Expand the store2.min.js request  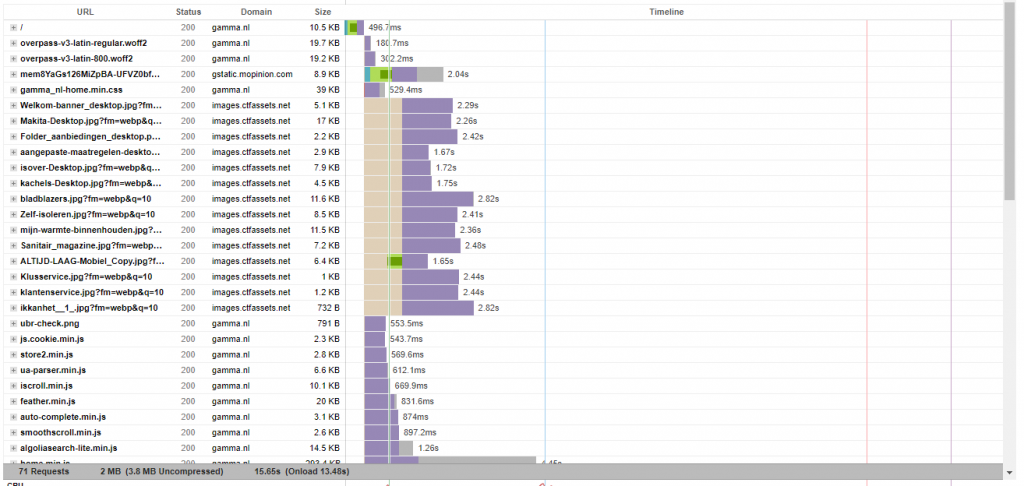coord(13,355)
